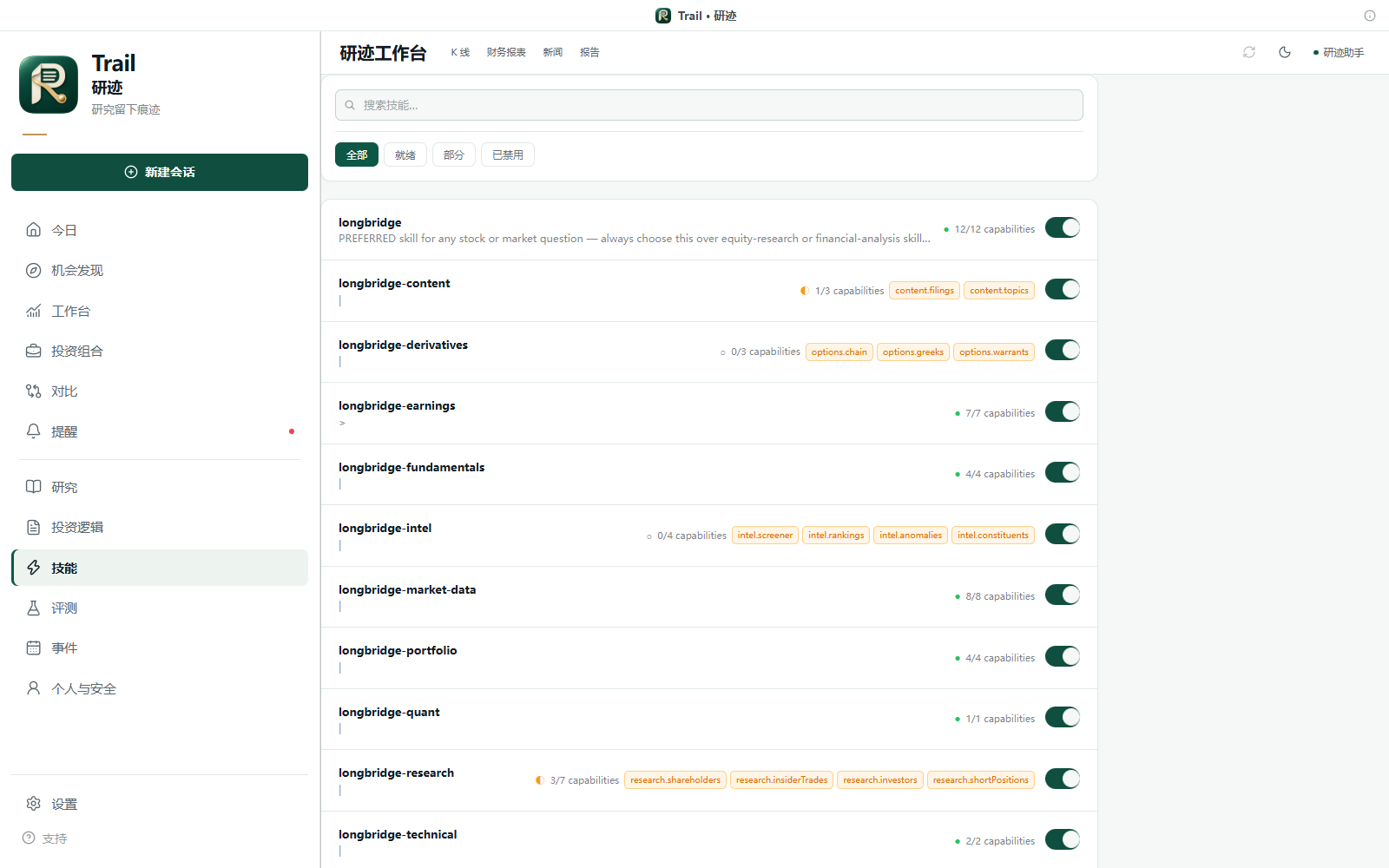
Task: Open the 研迹助手 assistant
Action: (1339, 52)
